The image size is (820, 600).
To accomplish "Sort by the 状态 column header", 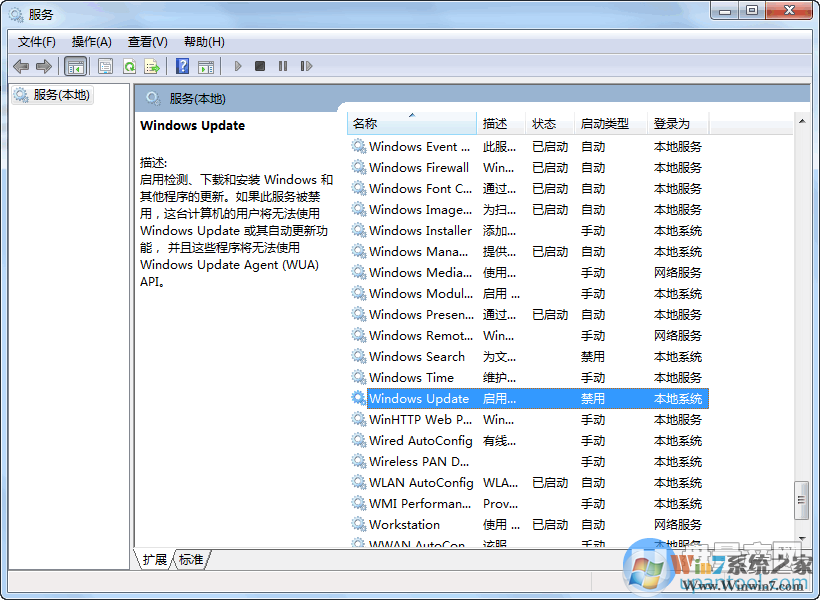I will 550,123.
